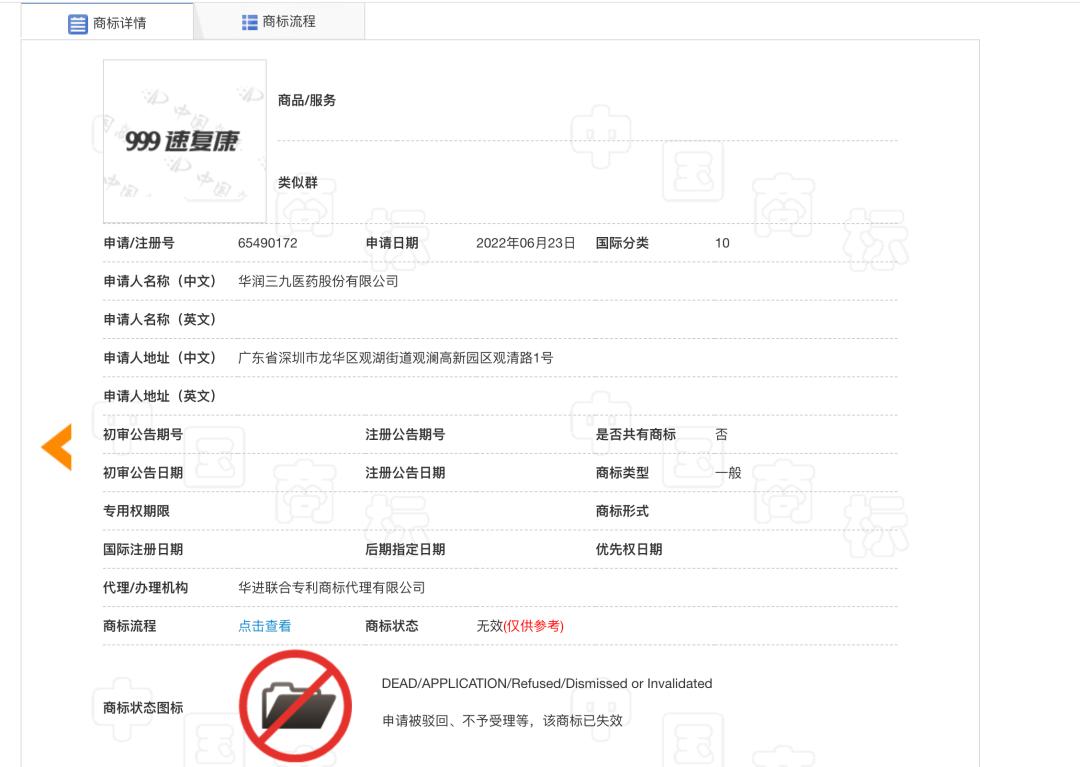Click the 商品/服务 label
The height and width of the screenshot is (767, 1080).
[x=307, y=101]
